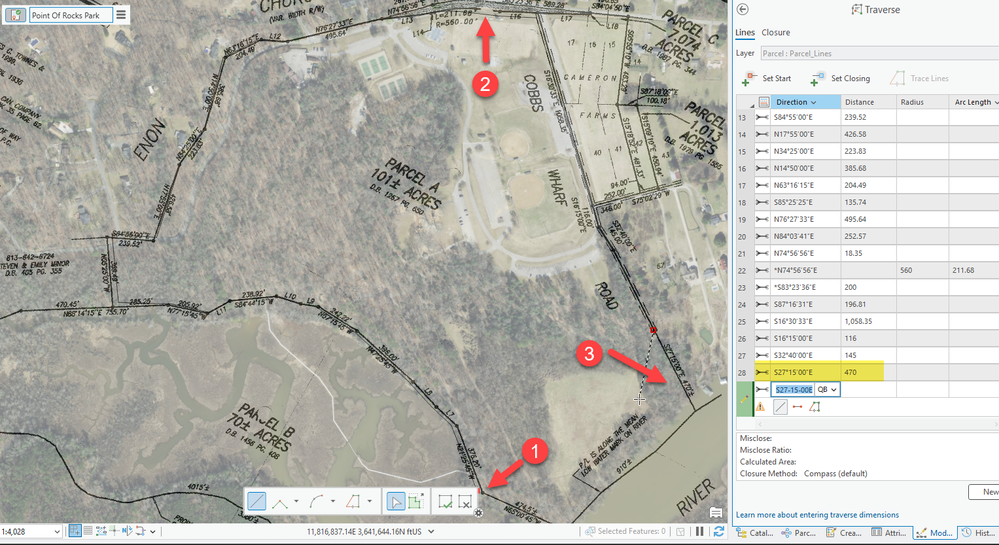The height and width of the screenshot is (545, 999).
Task: Refresh the map with the status bar refresh icon
Action: coord(719,531)
